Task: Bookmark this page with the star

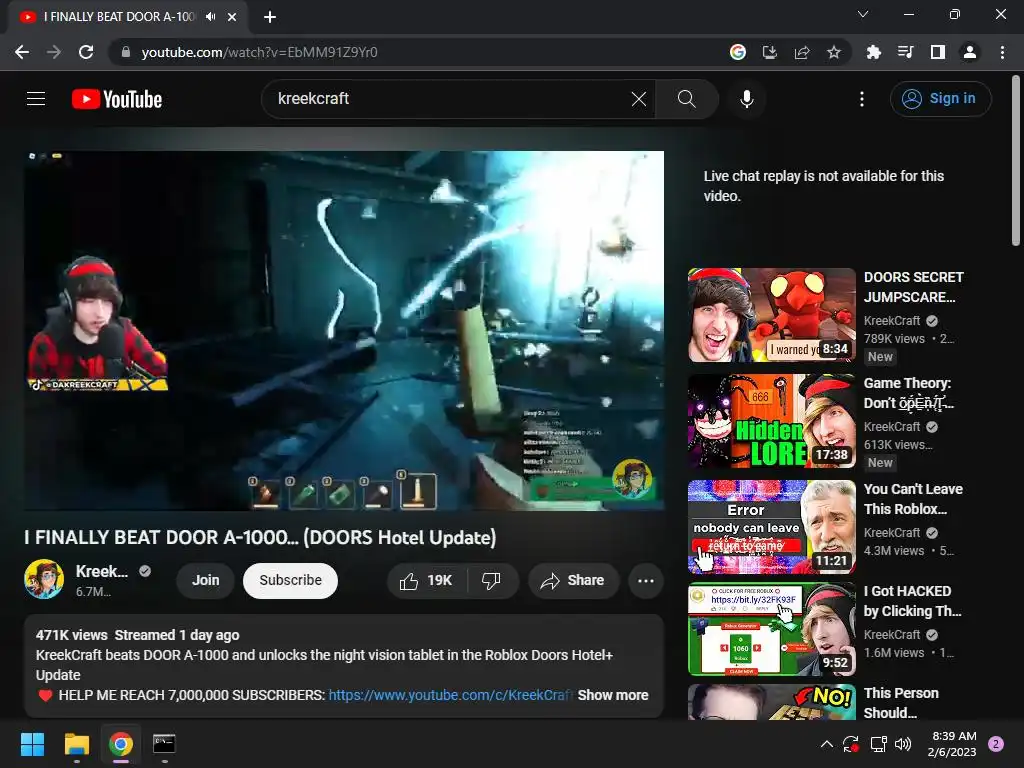Action: tap(834, 52)
